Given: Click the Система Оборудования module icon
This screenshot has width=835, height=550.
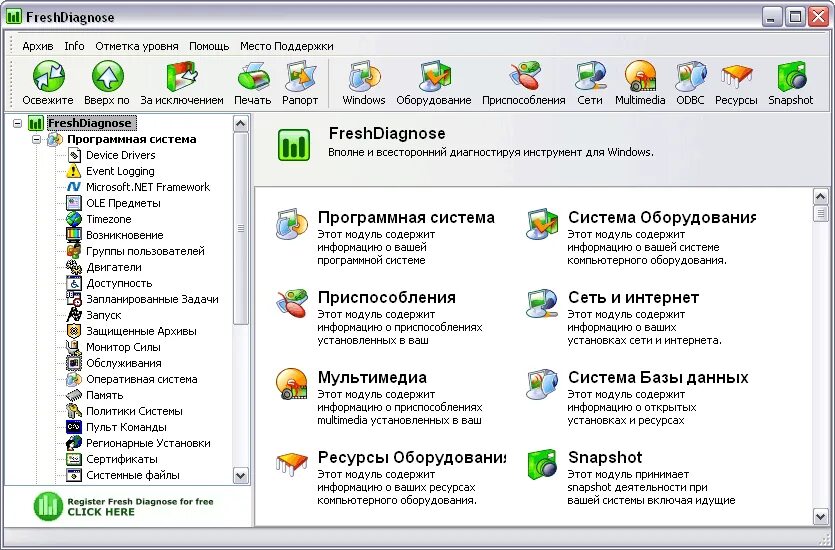Looking at the screenshot, I should (x=542, y=224).
